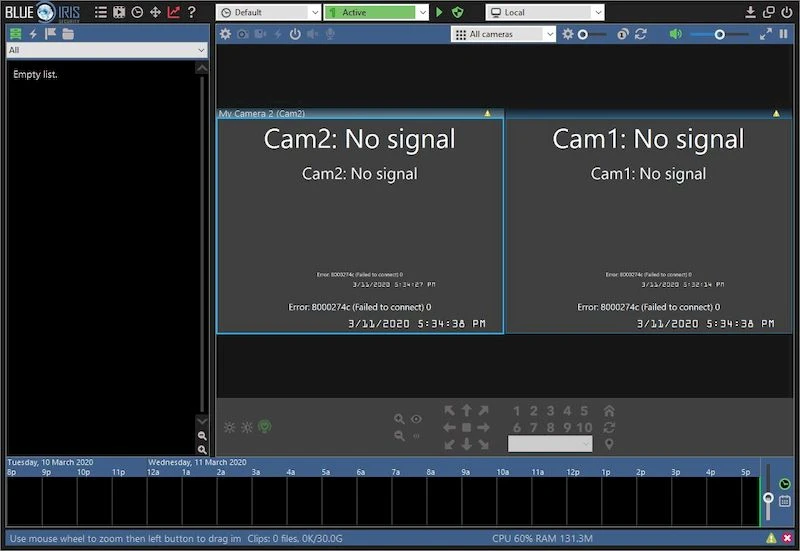Click the flagged clips icon

point(50,34)
